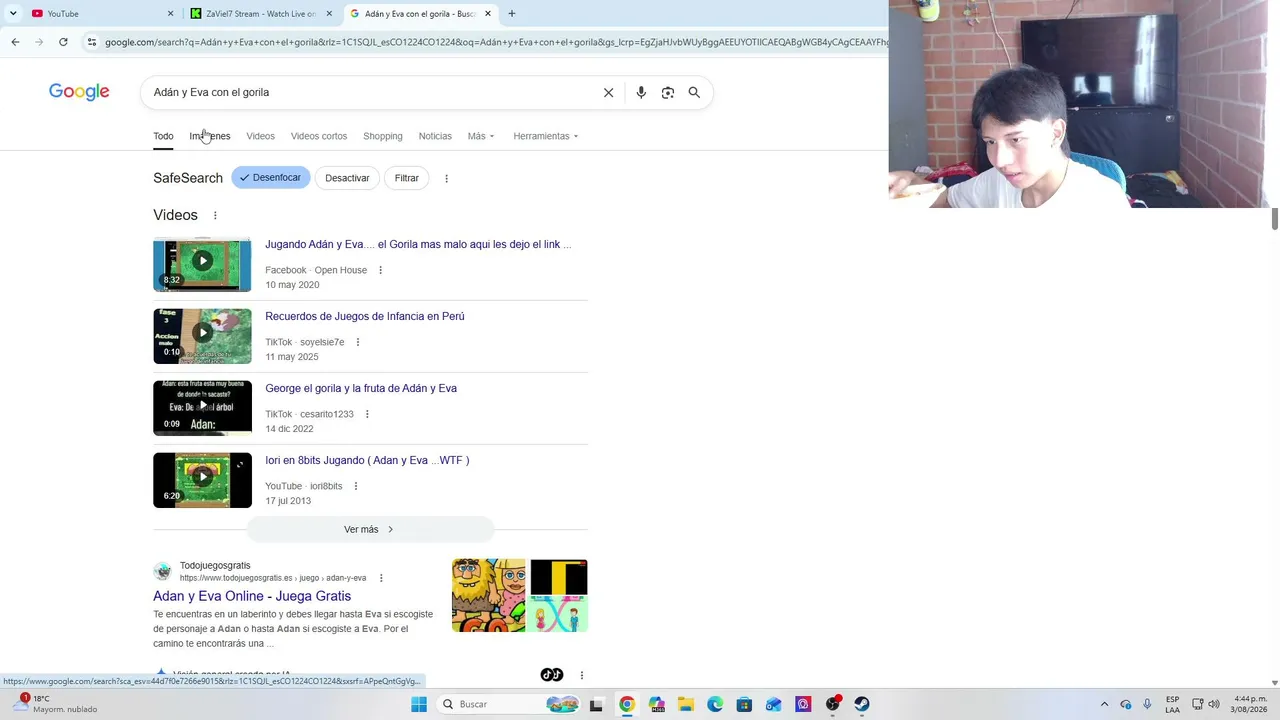Open more options beside SafeSearch filters
The image size is (1280, 720).
pos(446,178)
